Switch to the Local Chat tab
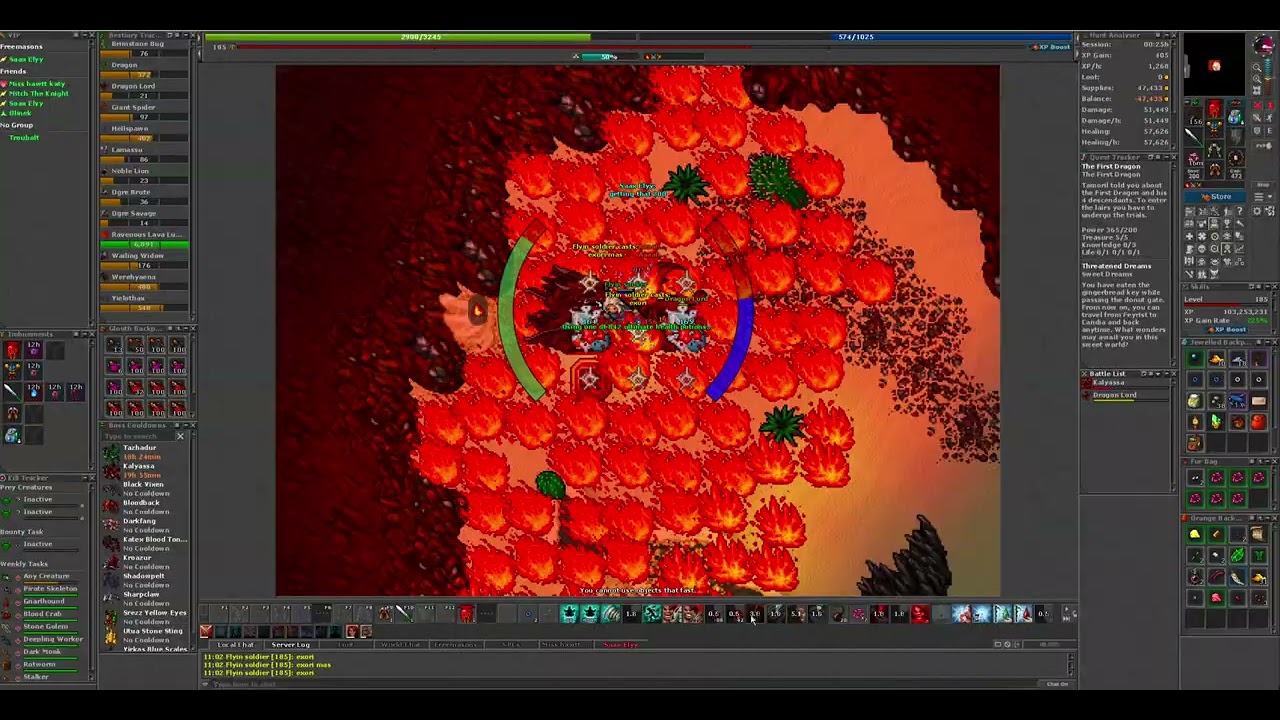The height and width of the screenshot is (720, 1280). 235,645
